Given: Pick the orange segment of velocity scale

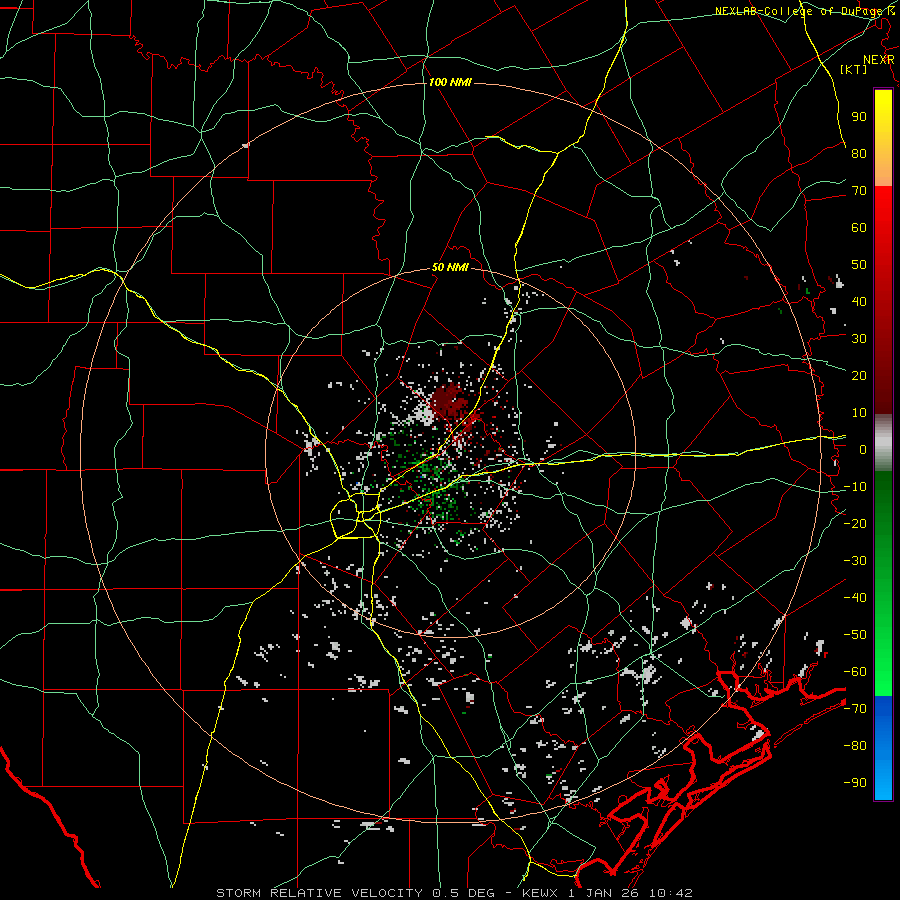Looking at the screenshot, I should (883, 168).
